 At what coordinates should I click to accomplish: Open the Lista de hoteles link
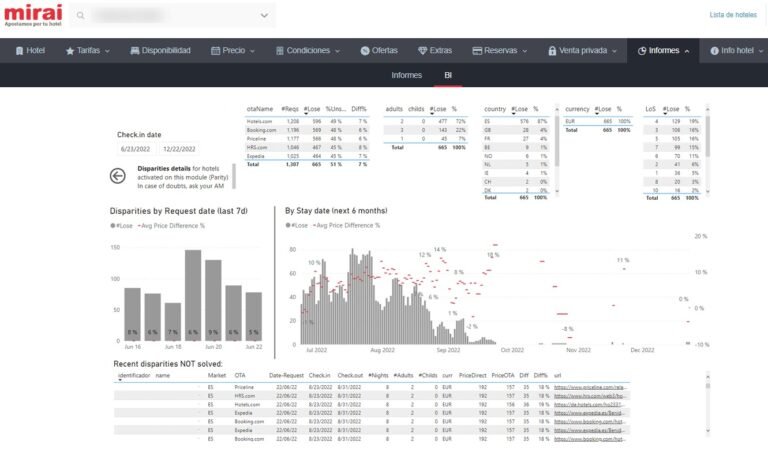(732, 15)
